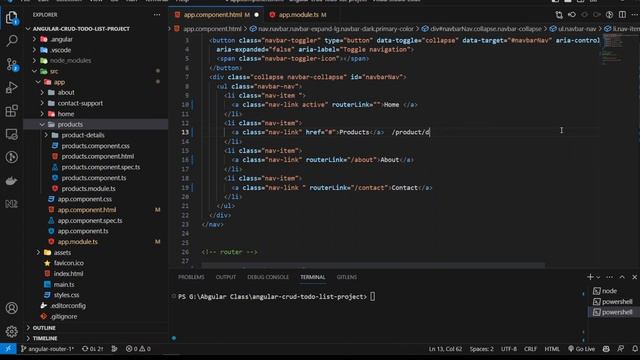Open products.component.html file
This screenshot has width=640, height=360.
tap(98, 156)
